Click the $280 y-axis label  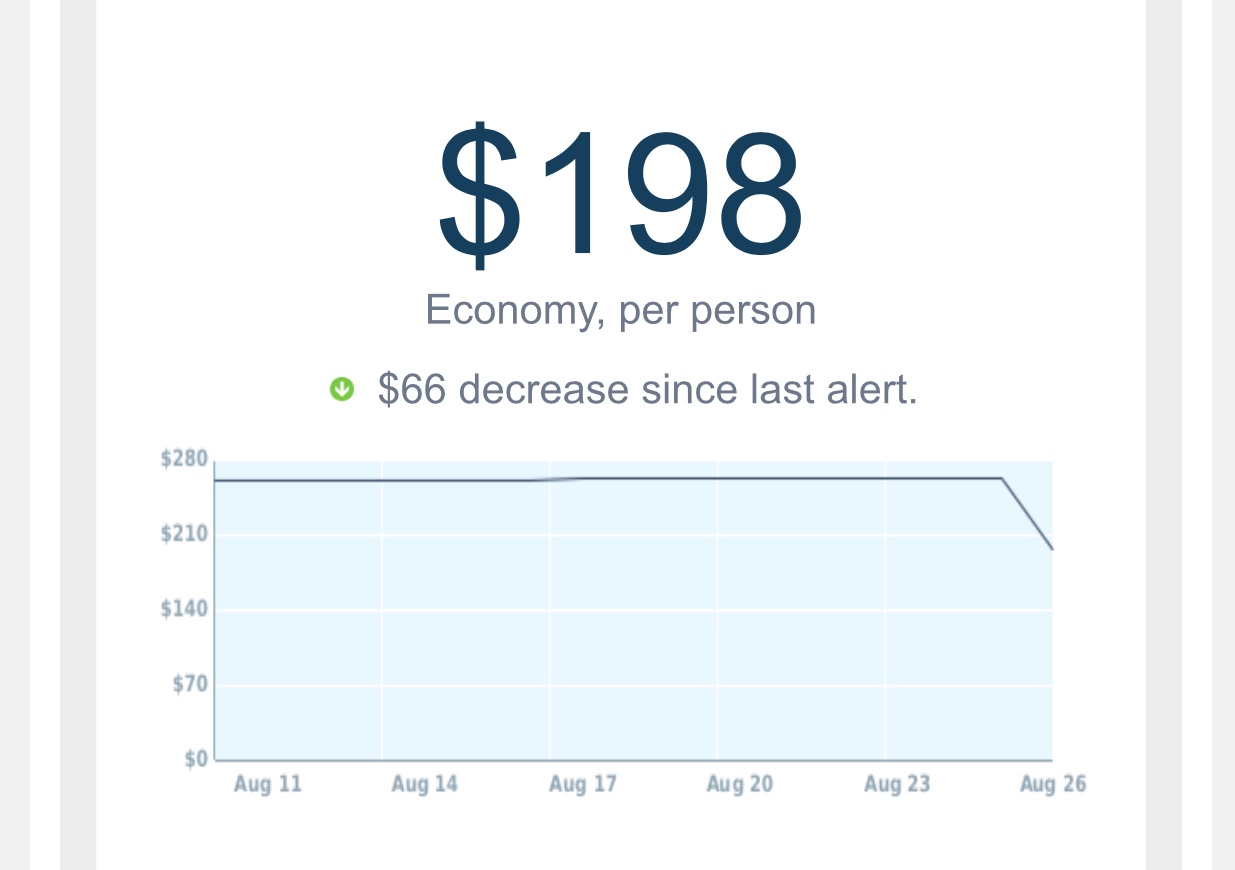(x=184, y=459)
